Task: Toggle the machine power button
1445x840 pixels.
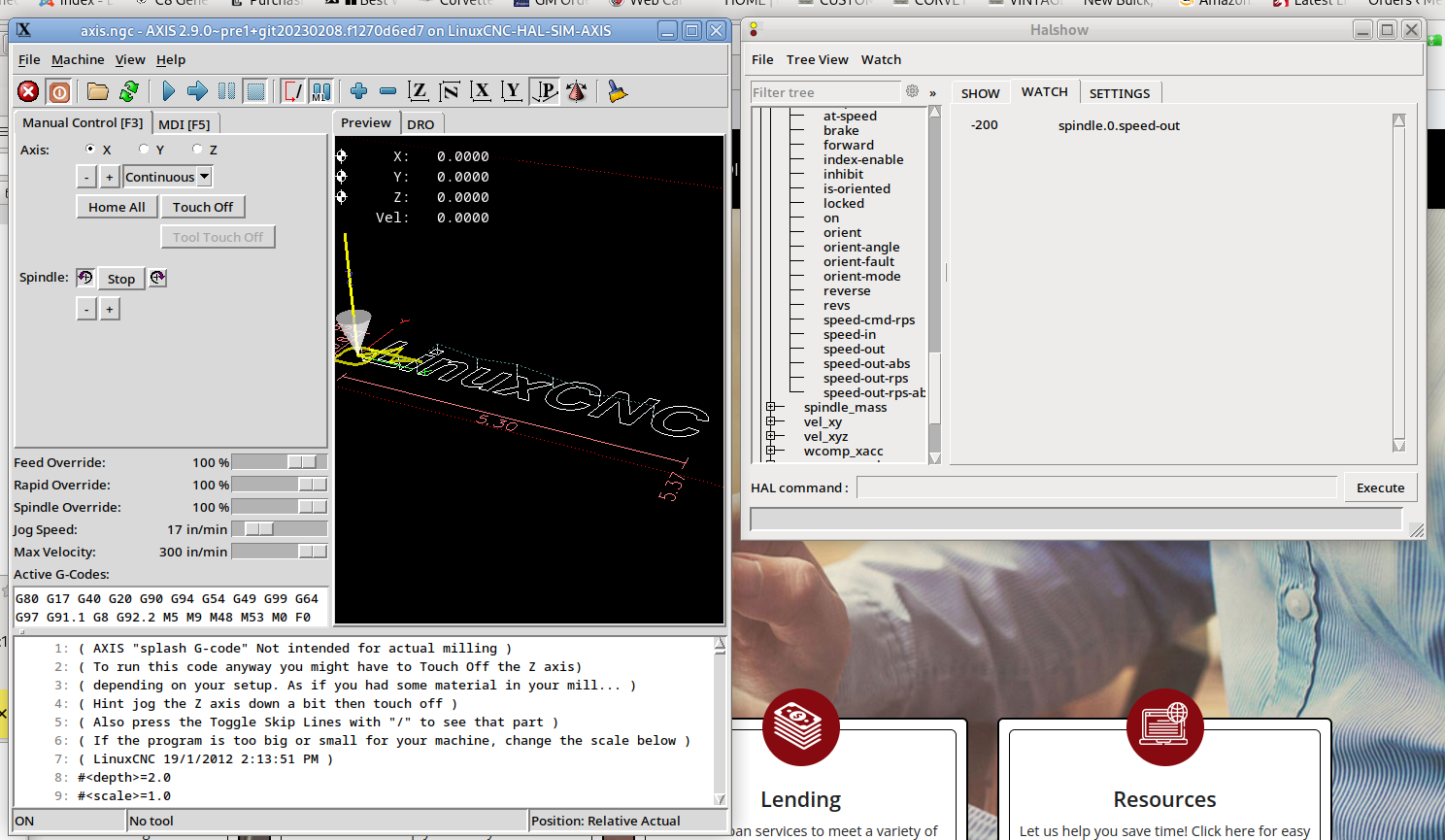Action: click(59, 91)
